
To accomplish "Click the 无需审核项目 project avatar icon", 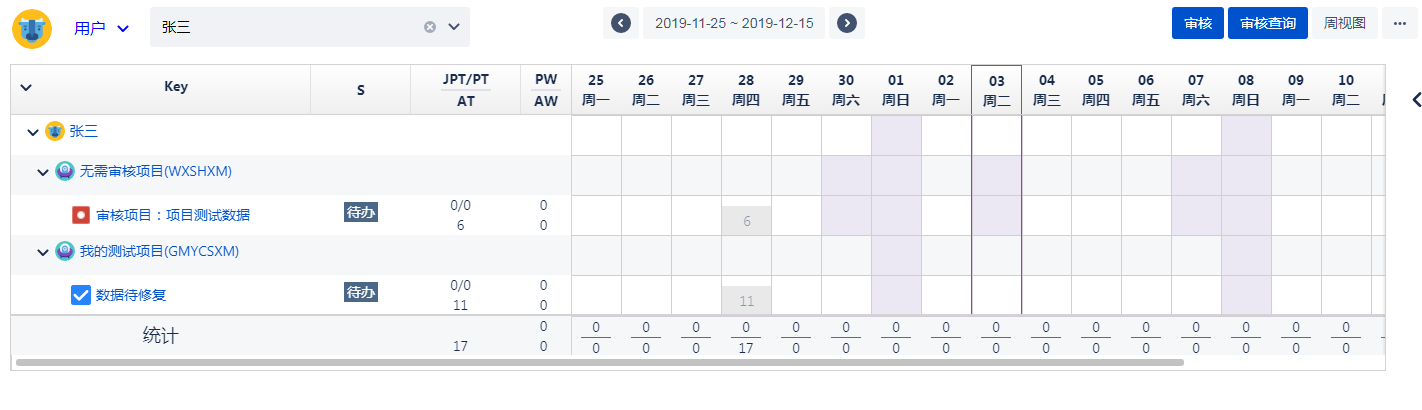I will point(65,171).
